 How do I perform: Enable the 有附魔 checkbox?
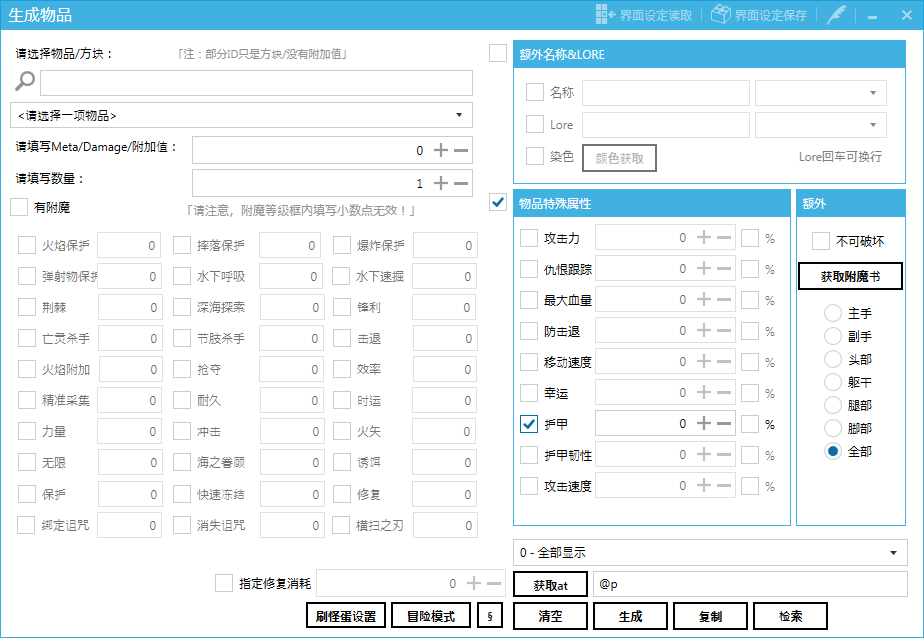pos(19,207)
